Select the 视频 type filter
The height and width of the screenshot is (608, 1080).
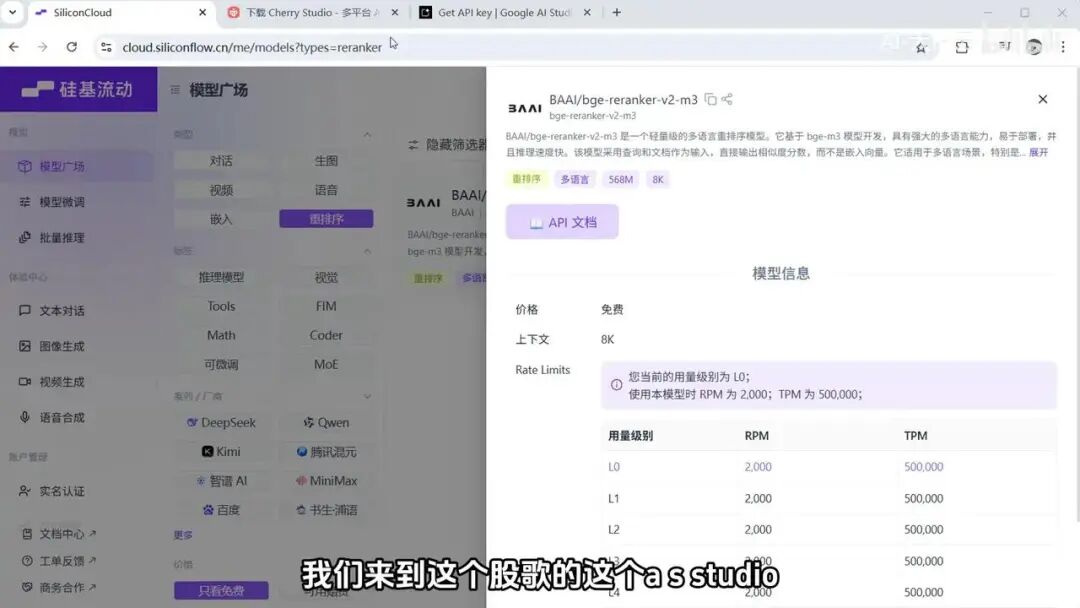(221, 190)
